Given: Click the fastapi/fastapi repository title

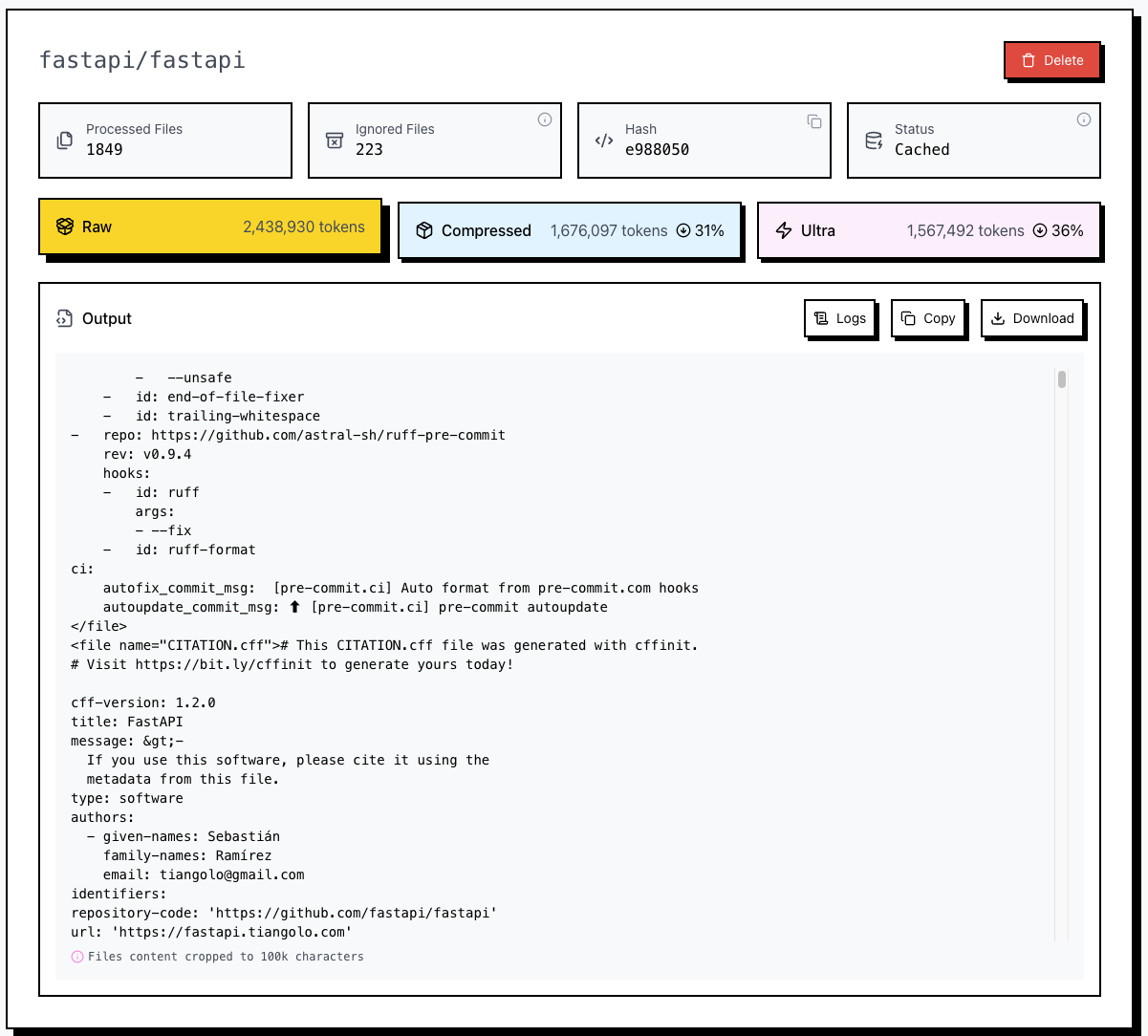Looking at the screenshot, I should tap(142, 60).
